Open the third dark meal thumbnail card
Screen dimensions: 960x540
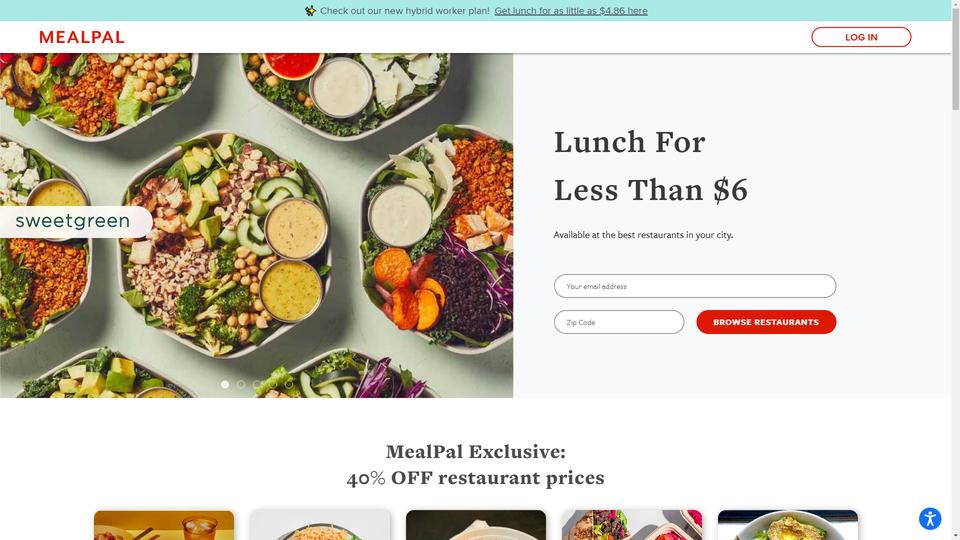point(476,525)
